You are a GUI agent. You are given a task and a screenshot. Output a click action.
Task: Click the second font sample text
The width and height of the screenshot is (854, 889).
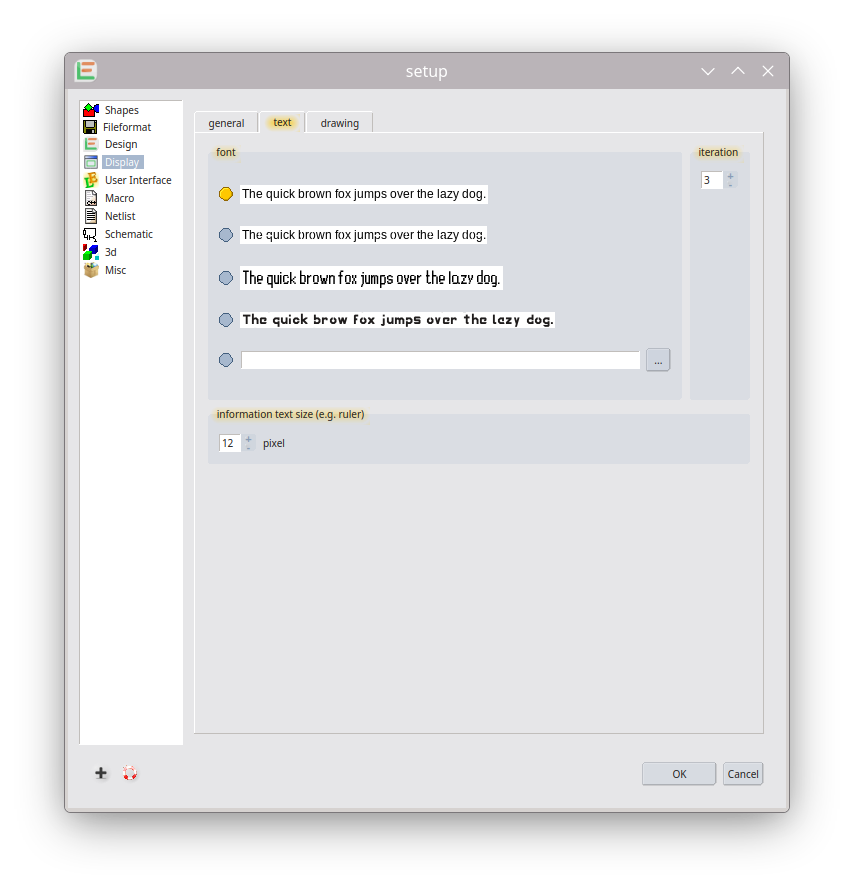click(363, 235)
